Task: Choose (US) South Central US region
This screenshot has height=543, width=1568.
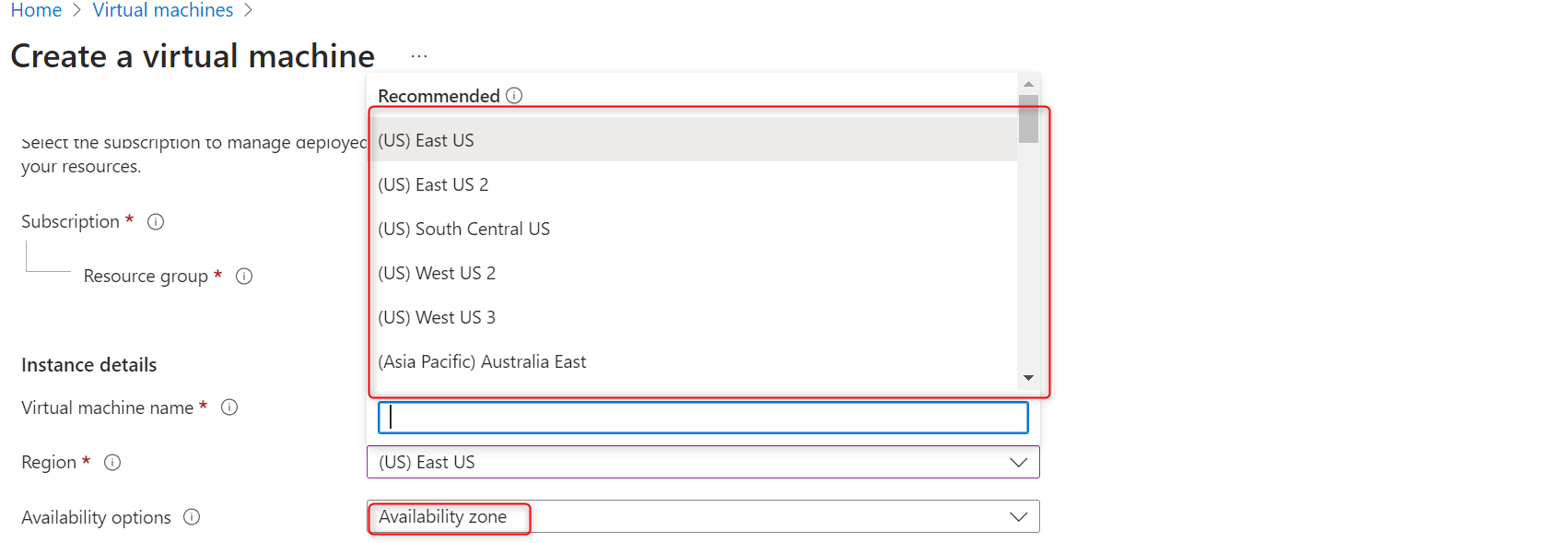Action: (x=463, y=229)
